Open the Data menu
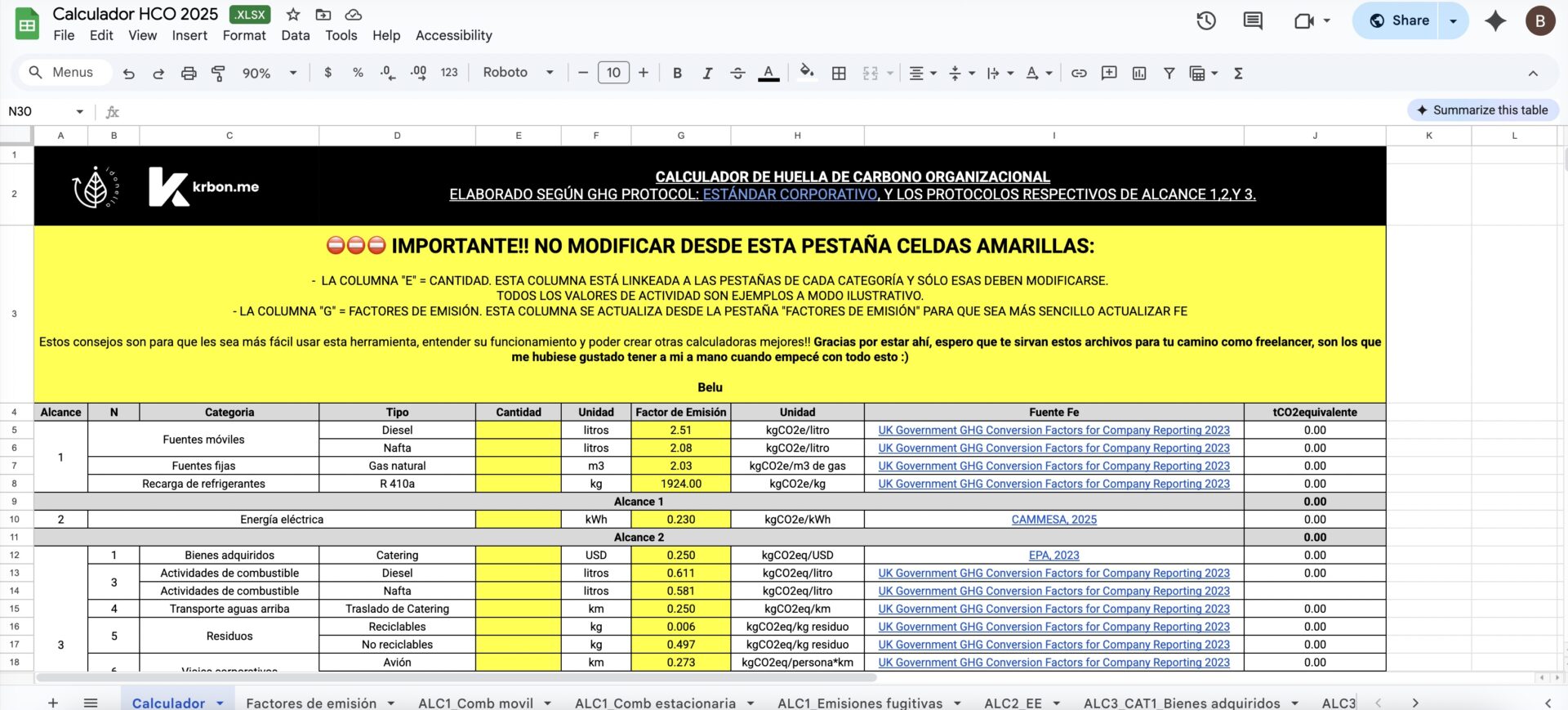Image resolution: width=1568 pixels, height=710 pixels. pos(295,35)
